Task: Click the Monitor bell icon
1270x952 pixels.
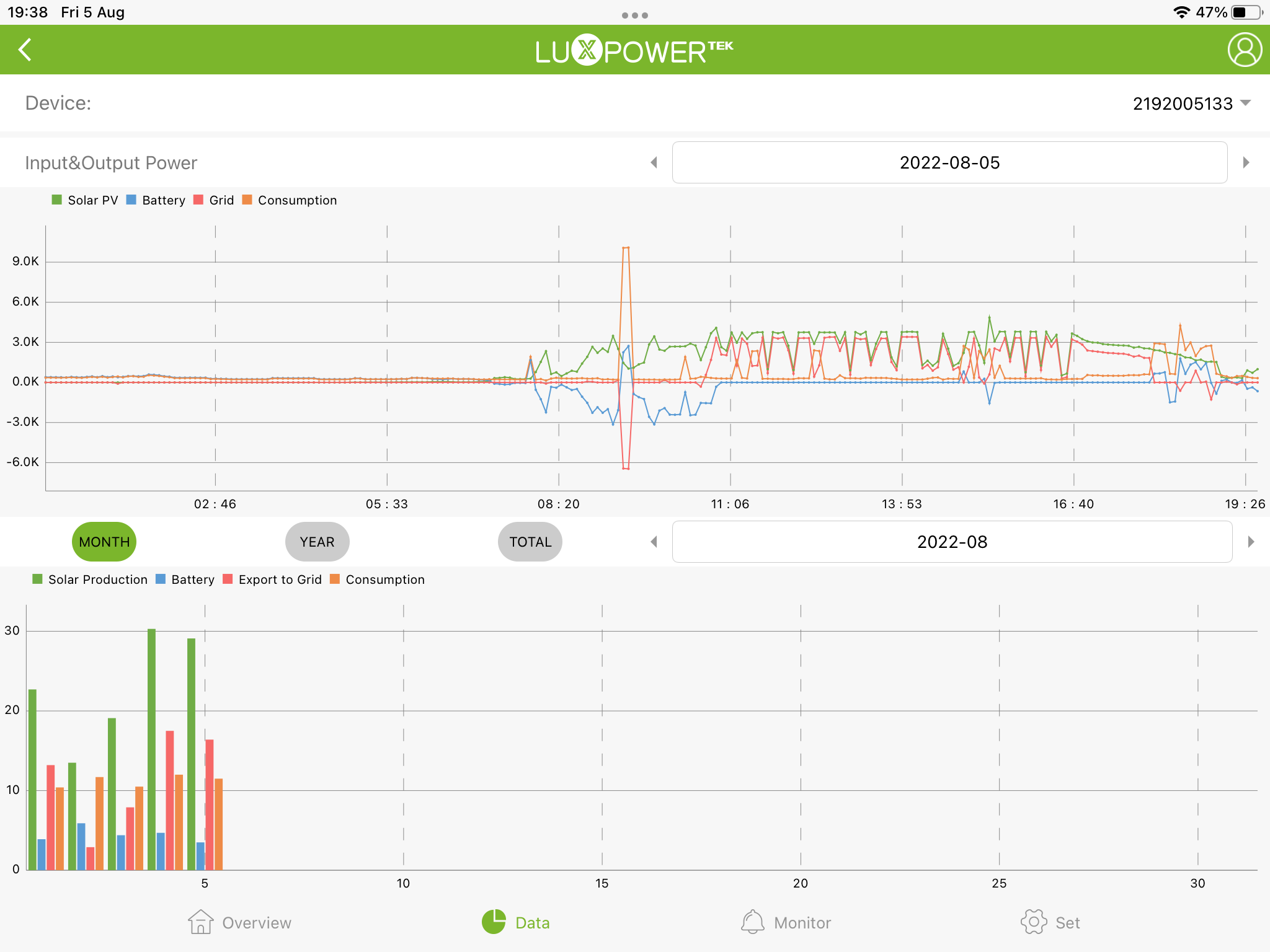Action: click(x=752, y=922)
